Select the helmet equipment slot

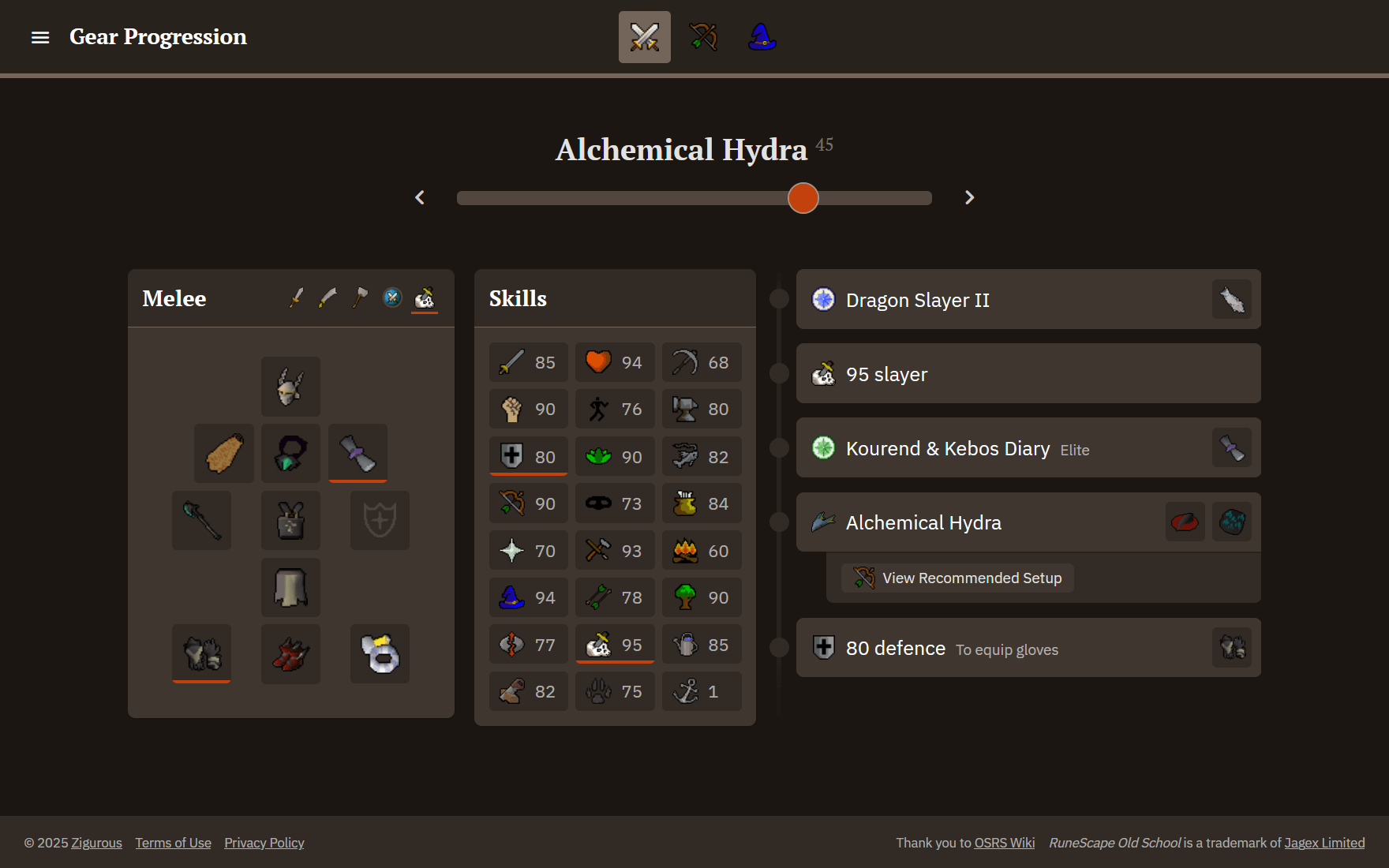point(290,387)
